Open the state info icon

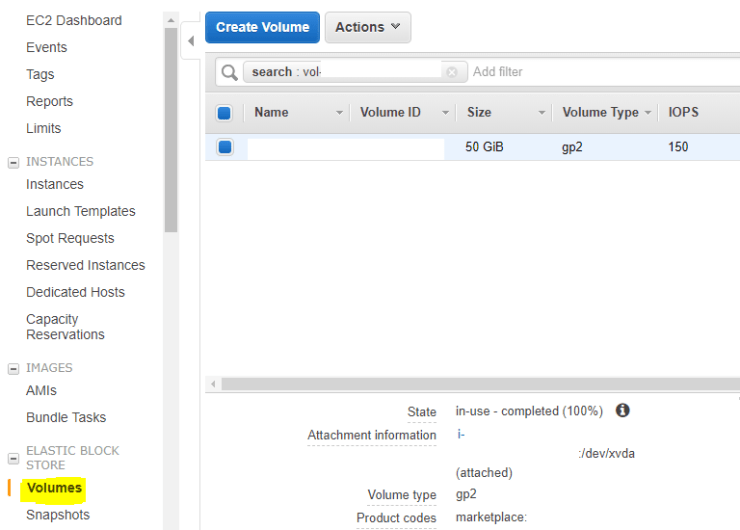622,410
